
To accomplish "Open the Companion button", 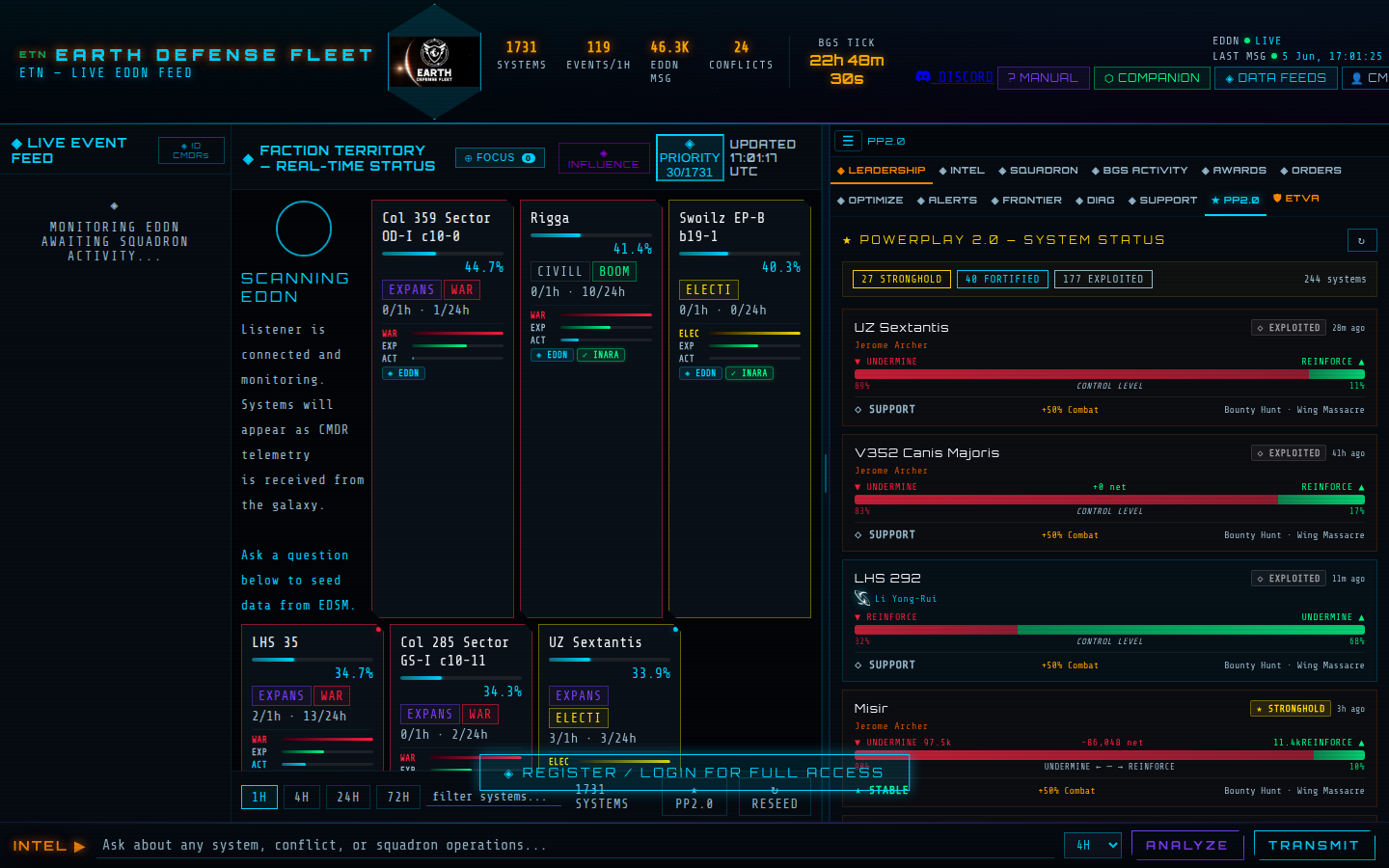I will click(x=1152, y=78).
